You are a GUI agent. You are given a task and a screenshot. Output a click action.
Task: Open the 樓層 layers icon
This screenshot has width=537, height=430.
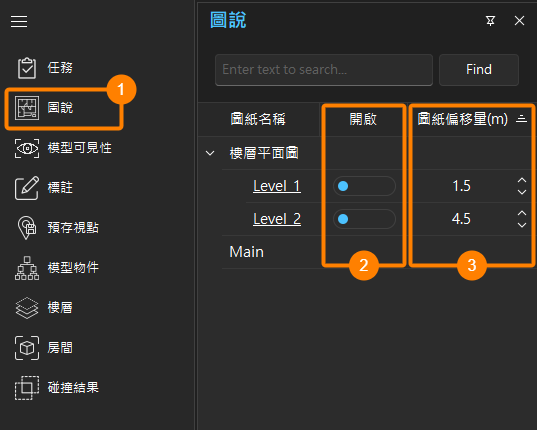point(27,308)
